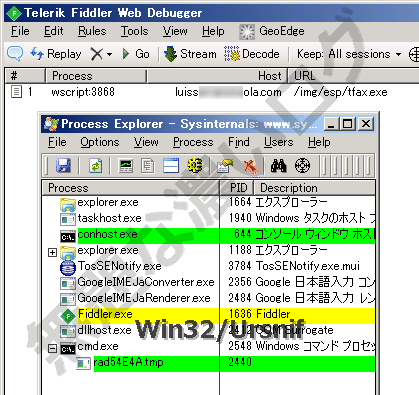The width and height of the screenshot is (419, 395).
Task: Open the Remove sessions dropdown arrow
Action: click(110, 54)
